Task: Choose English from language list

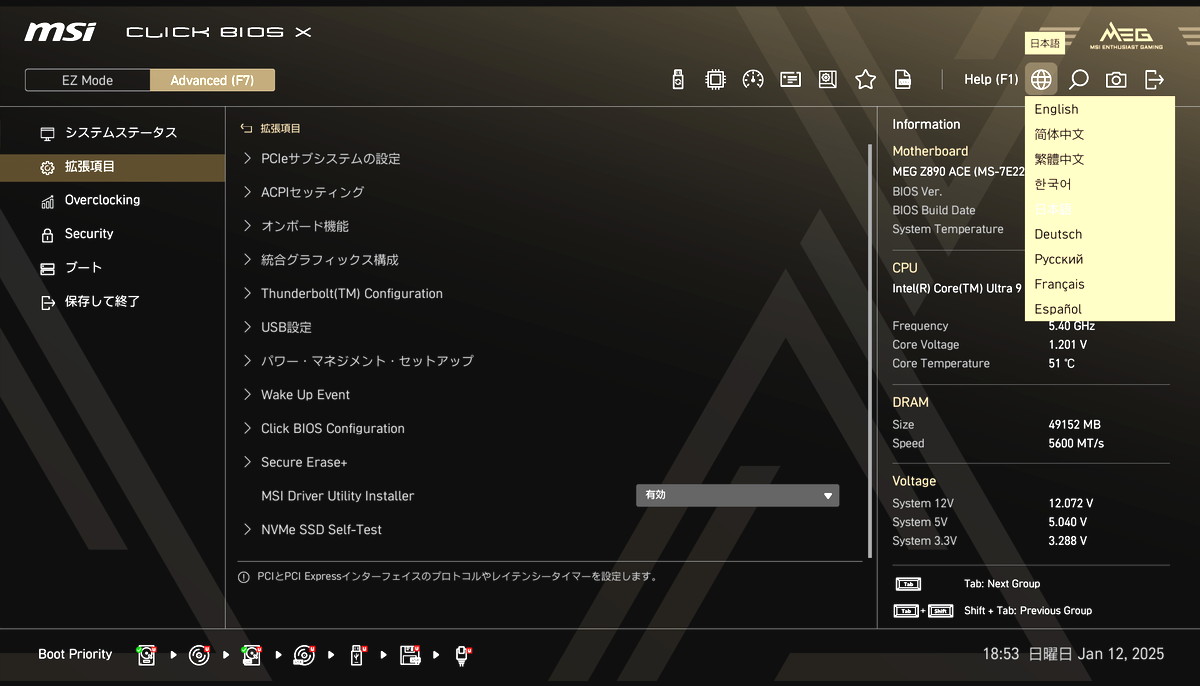Action: [1100, 110]
